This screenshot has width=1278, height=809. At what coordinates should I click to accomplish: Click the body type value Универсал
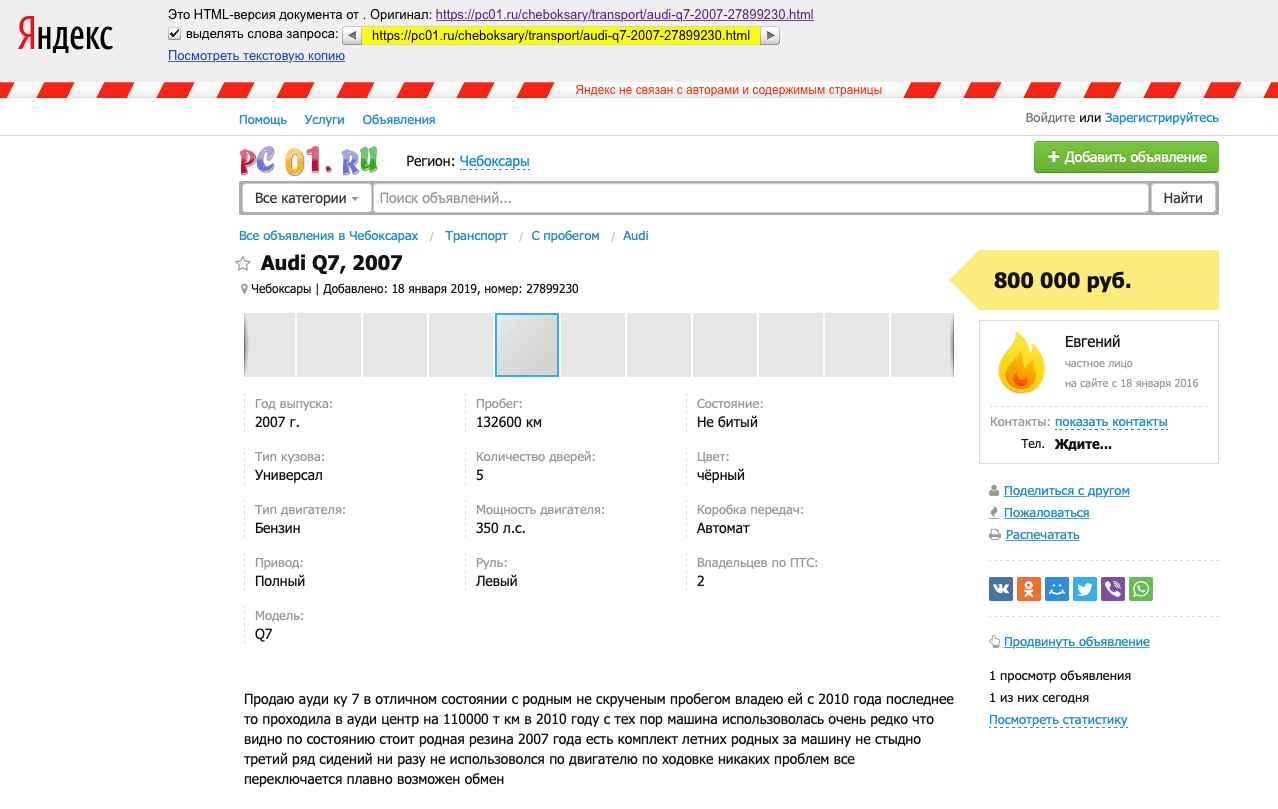click(x=289, y=475)
